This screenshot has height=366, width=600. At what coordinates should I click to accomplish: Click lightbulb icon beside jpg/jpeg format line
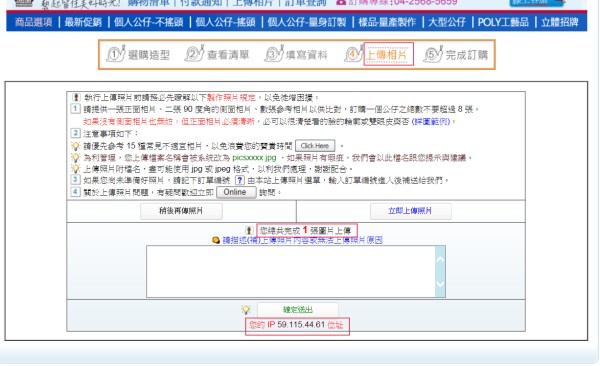75,169
